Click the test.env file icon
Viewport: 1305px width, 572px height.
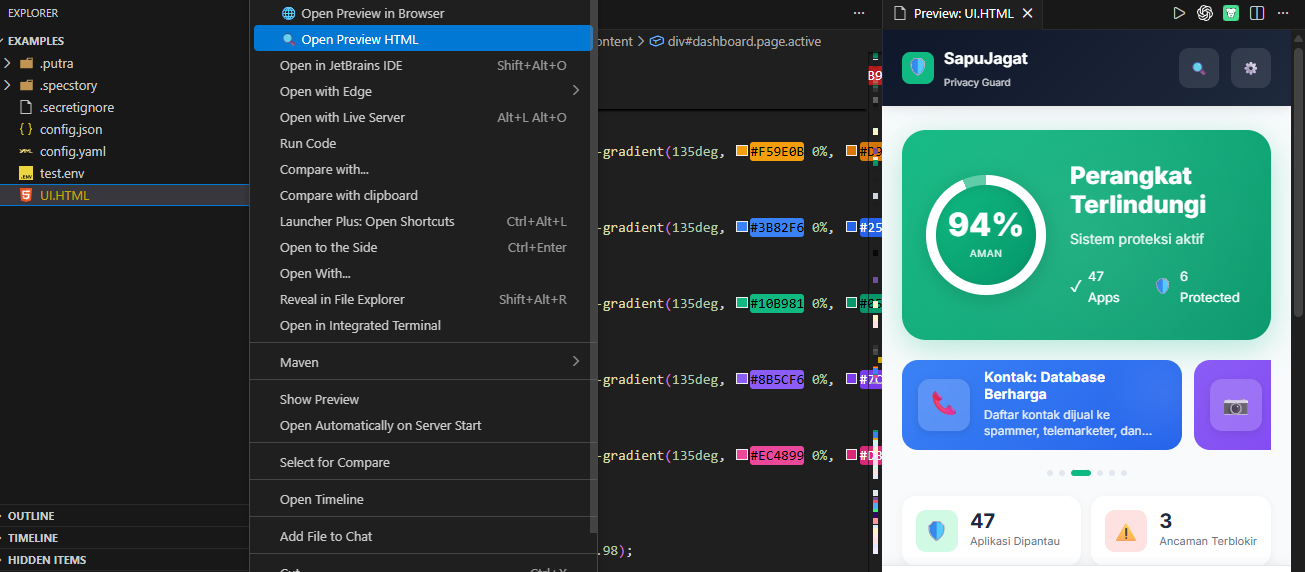tap(26, 173)
